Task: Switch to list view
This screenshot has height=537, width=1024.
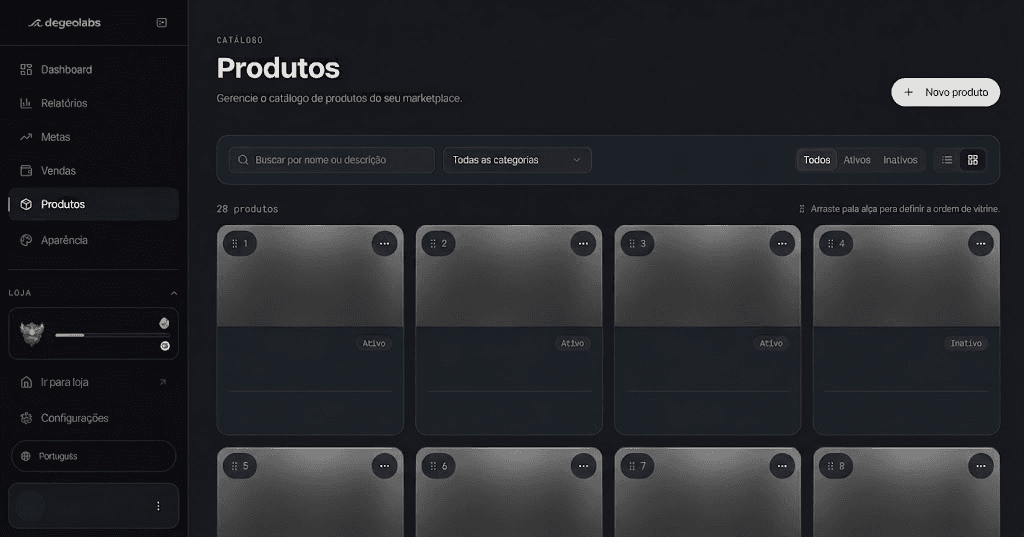Action: click(x=947, y=160)
